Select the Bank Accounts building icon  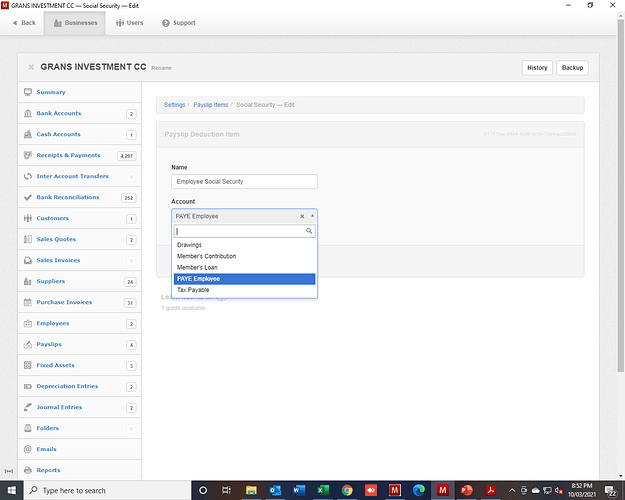point(28,113)
